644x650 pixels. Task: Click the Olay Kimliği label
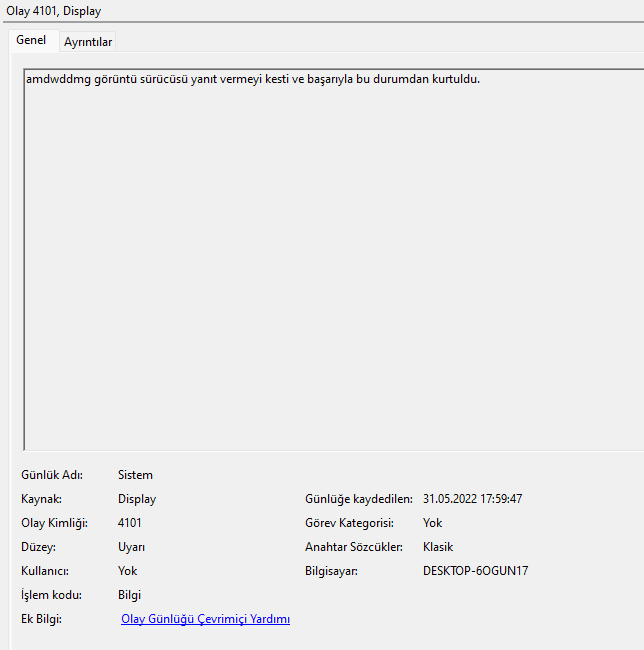pos(54,523)
